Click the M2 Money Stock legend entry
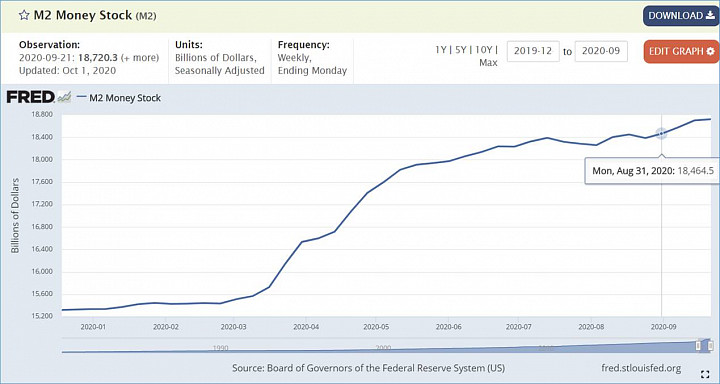720x384 pixels. (x=119, y=98)
